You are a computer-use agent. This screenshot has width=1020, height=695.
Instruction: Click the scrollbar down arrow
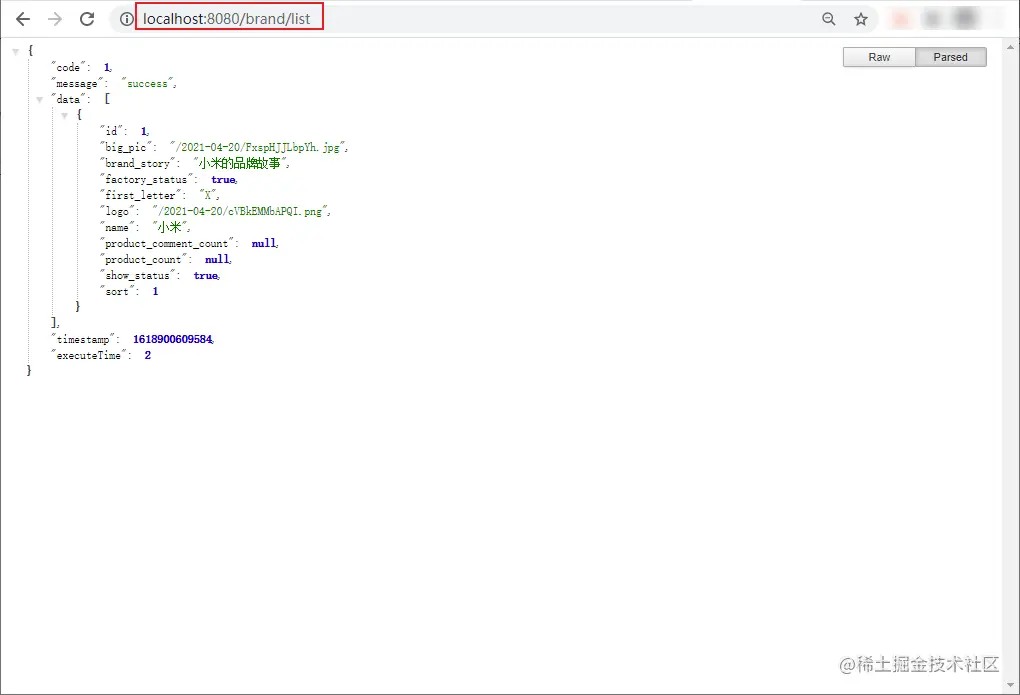click(1010, 685)
